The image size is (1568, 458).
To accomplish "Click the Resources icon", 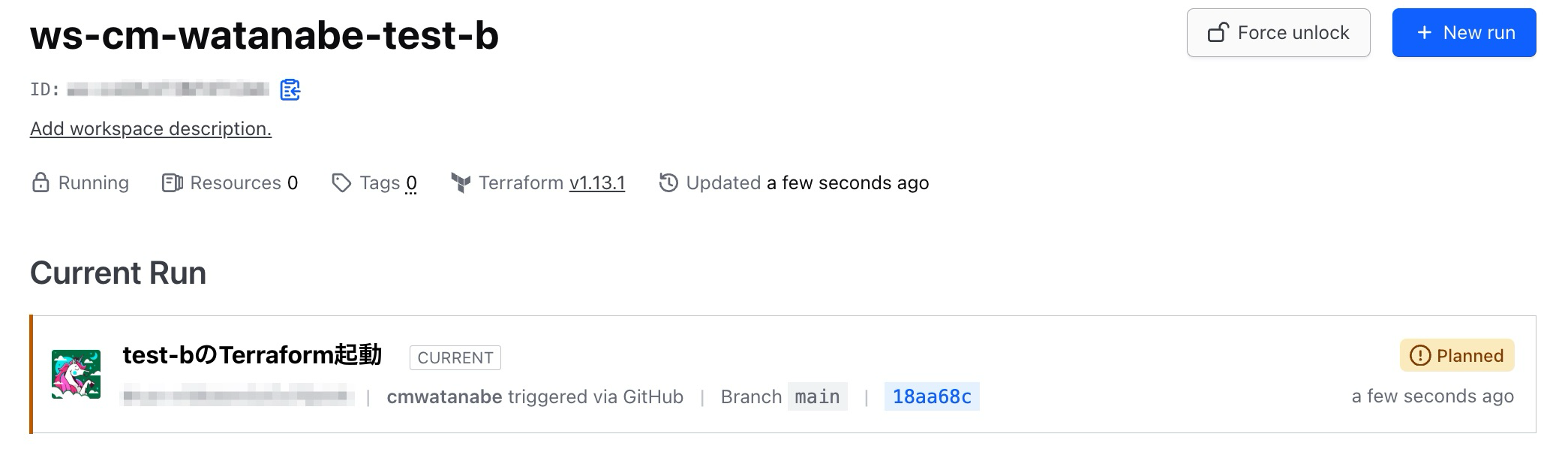I will [172, 182].
